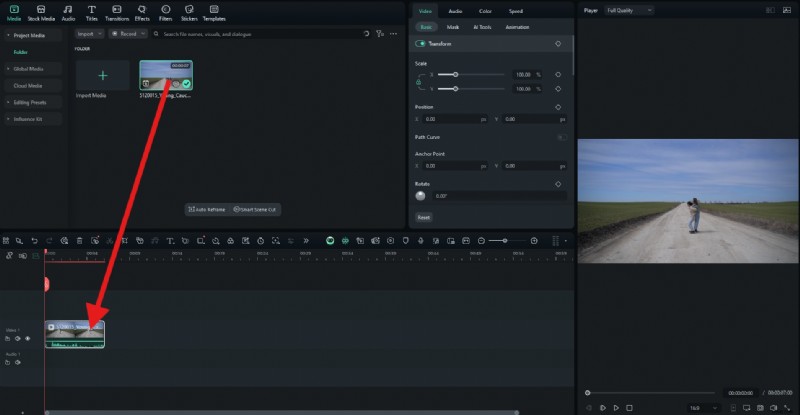Toggle the scale aspect lock
The image size is (800, 415).
coord(419,82)
